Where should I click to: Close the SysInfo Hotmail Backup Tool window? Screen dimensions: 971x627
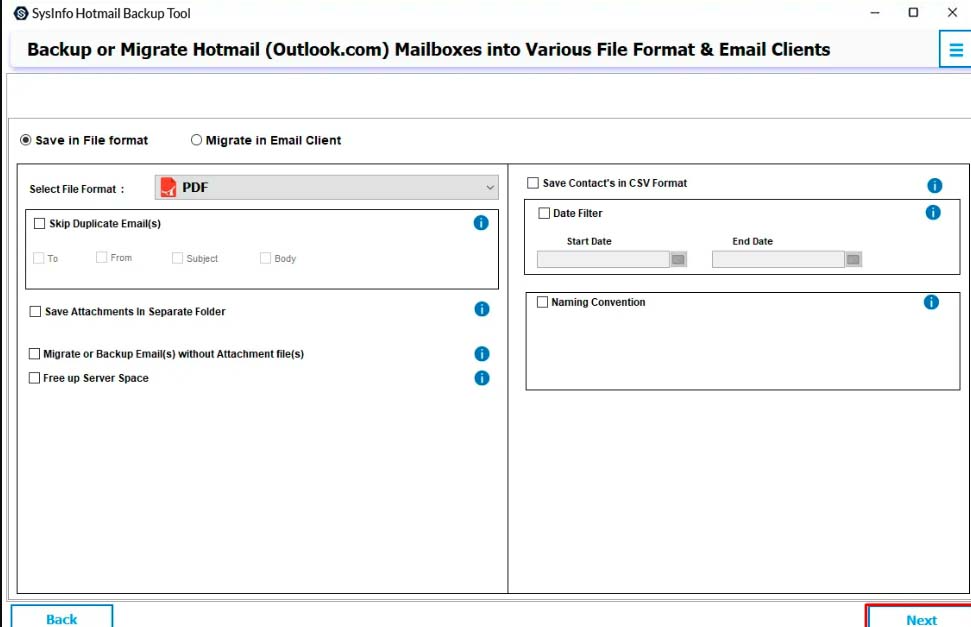coord(952,13)
